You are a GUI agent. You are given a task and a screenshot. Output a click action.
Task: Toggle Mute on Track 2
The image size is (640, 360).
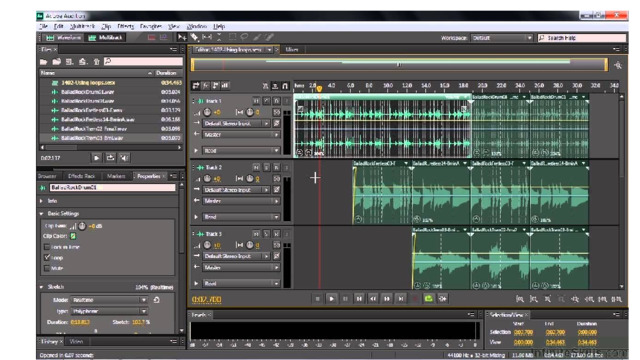(x=256, y=167)
